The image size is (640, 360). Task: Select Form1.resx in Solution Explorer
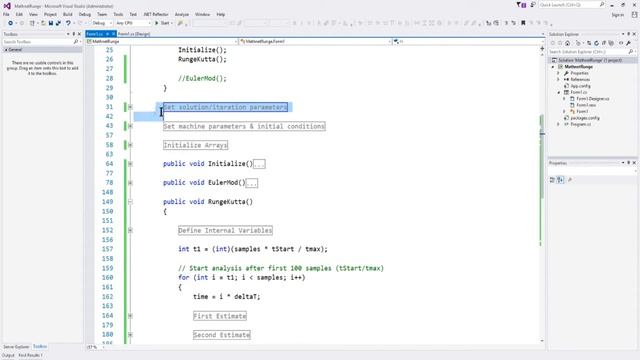pyautogui.click(x=586, y=105)
